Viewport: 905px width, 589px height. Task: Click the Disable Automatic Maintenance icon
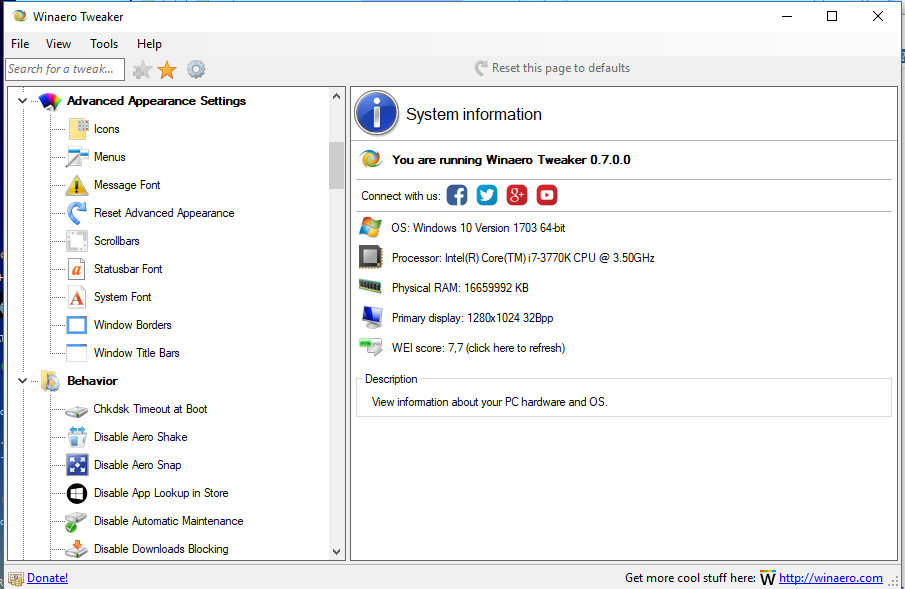tap(76, 521)
